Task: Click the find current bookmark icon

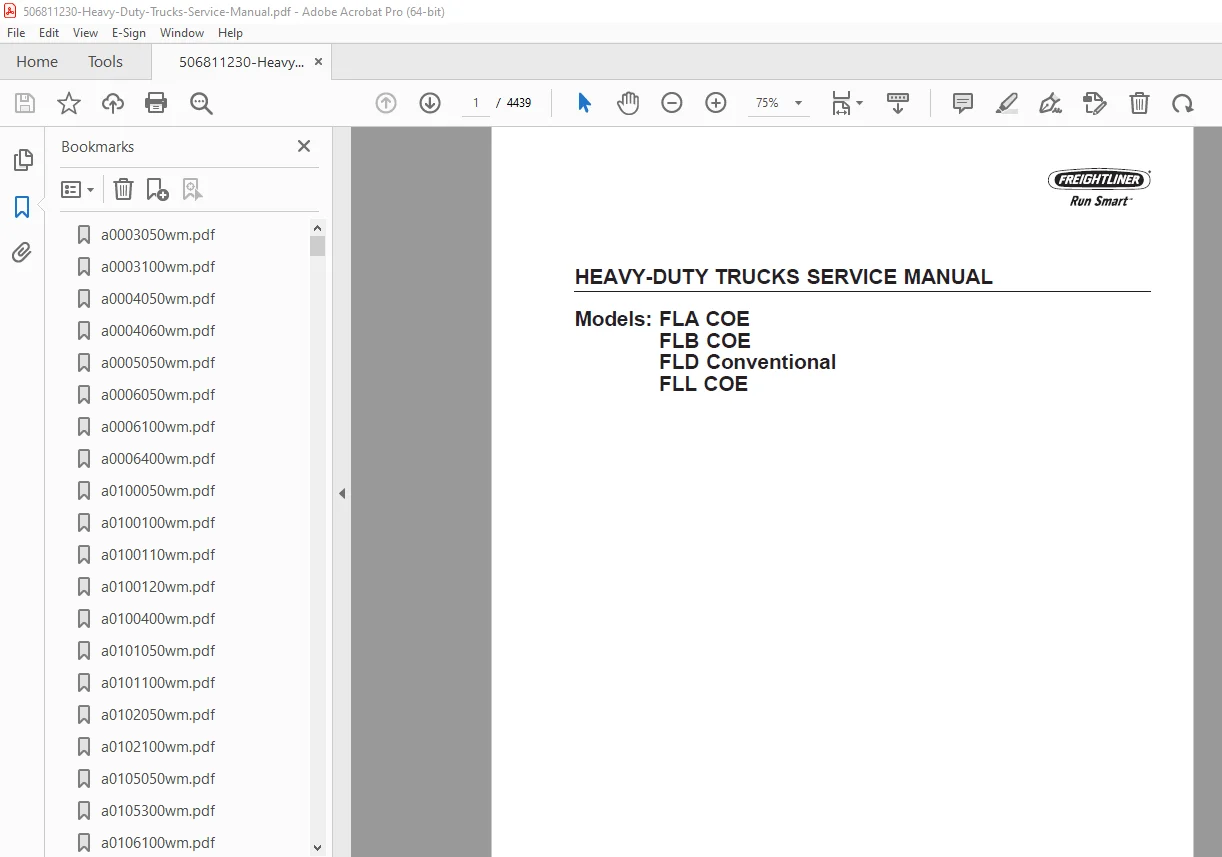Action: (x=193, y=189)
